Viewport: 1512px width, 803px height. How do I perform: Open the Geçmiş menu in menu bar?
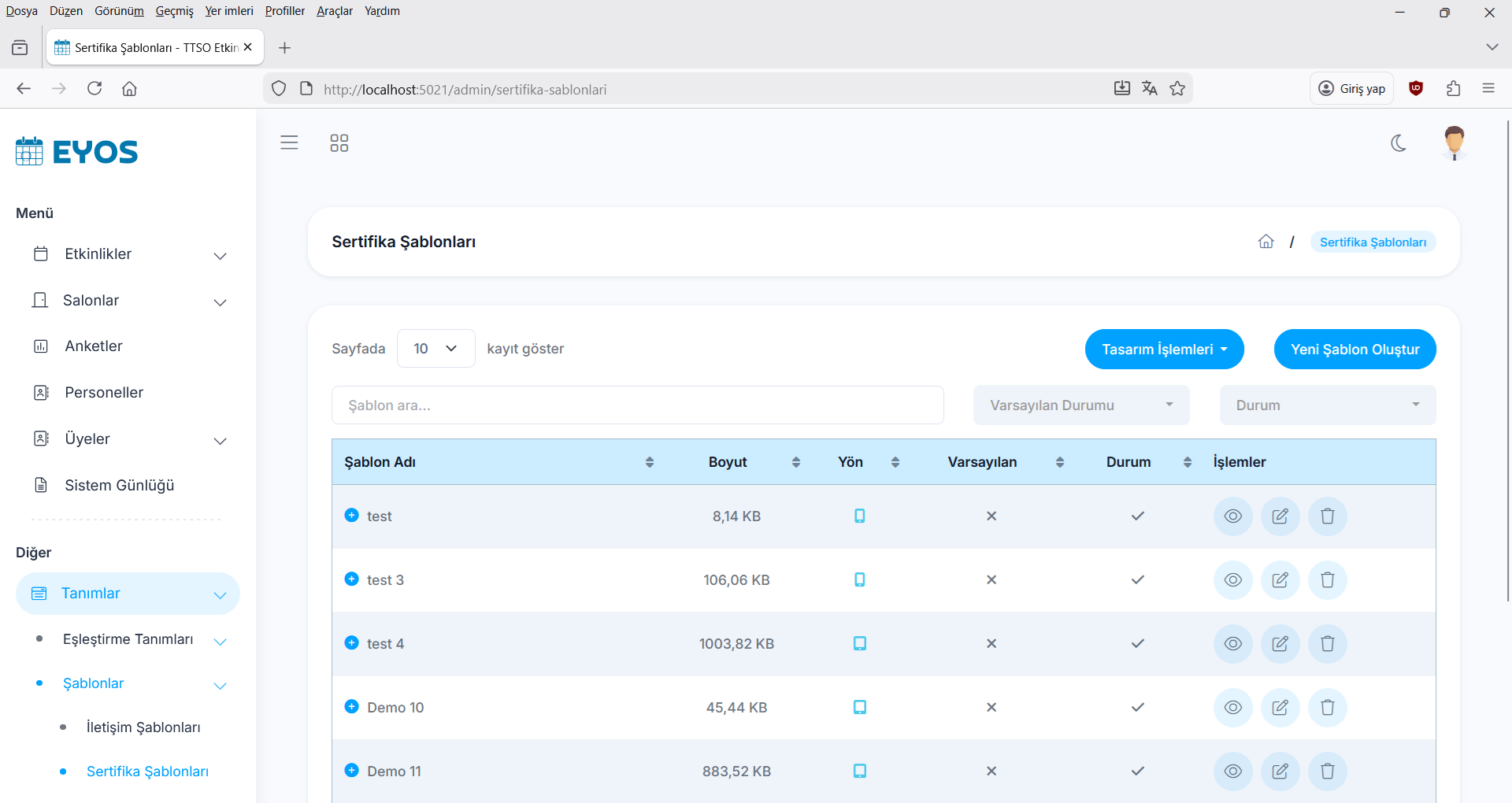coord(174,11)
